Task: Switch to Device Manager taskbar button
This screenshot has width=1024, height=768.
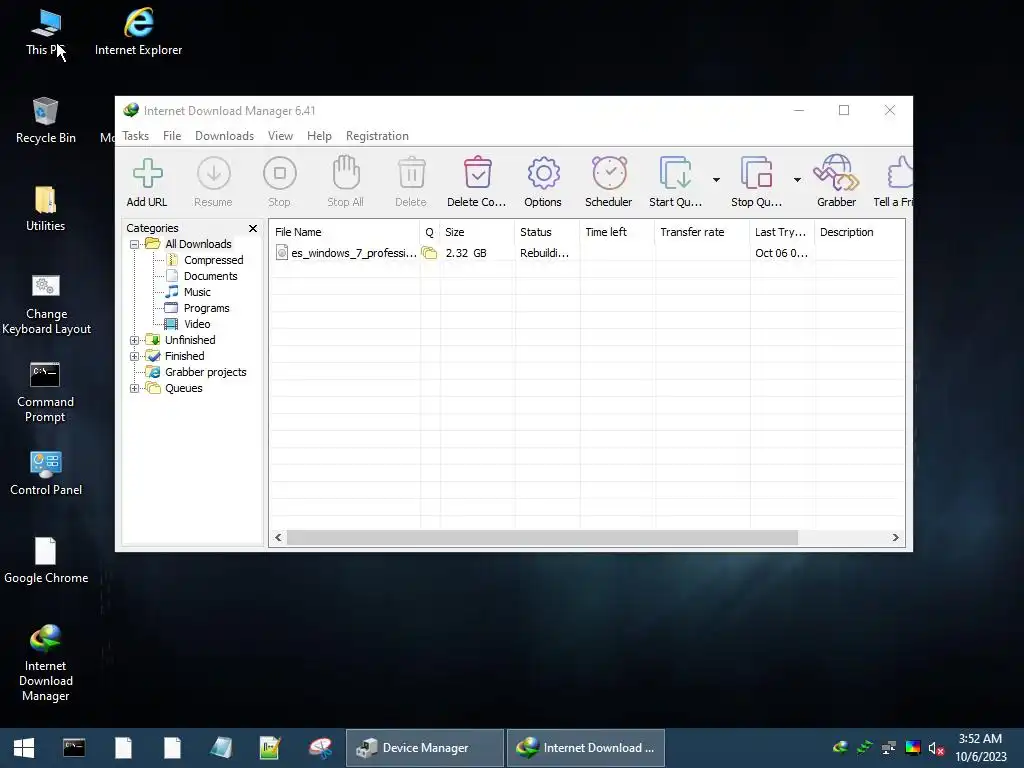Action: [424, 748]
